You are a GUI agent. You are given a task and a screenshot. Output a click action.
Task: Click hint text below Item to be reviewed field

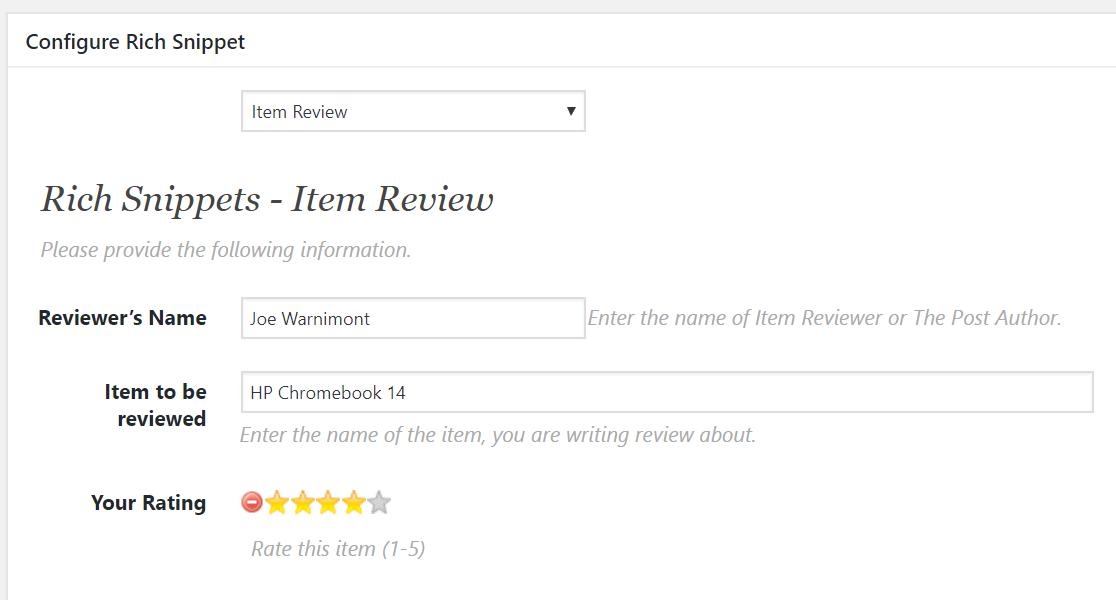497,435
